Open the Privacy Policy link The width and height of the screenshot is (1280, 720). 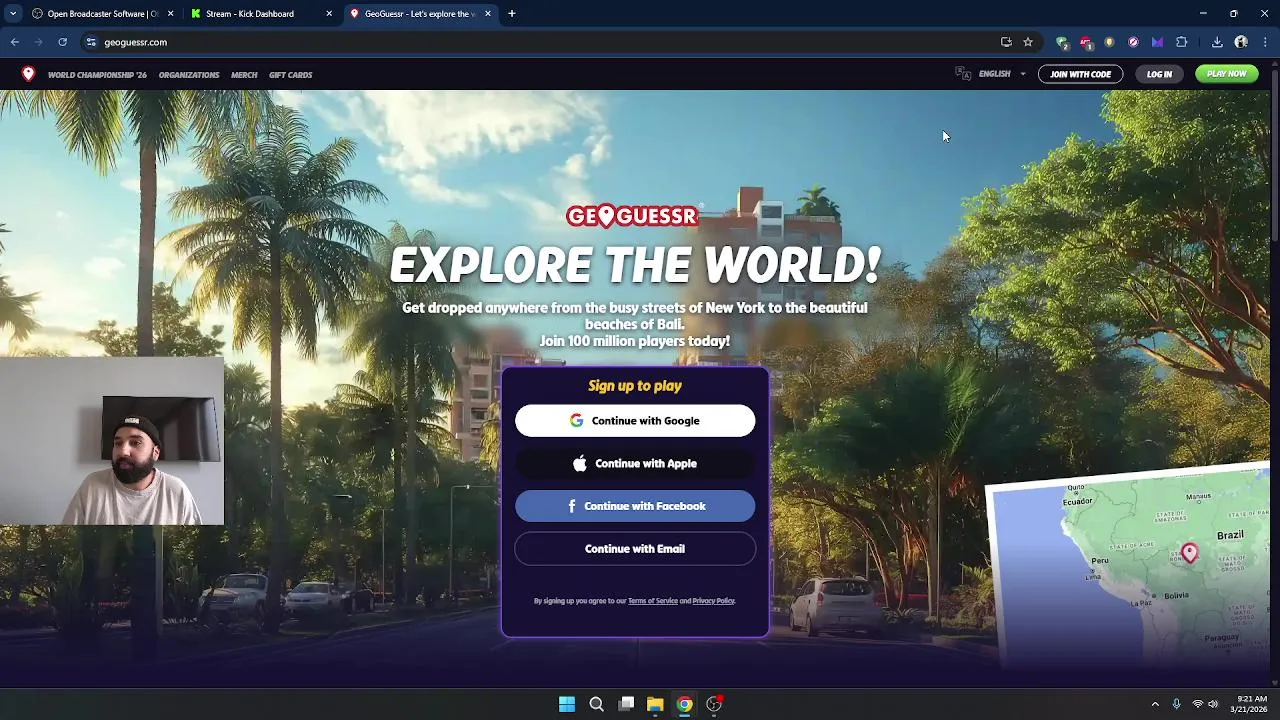[713, 601]
